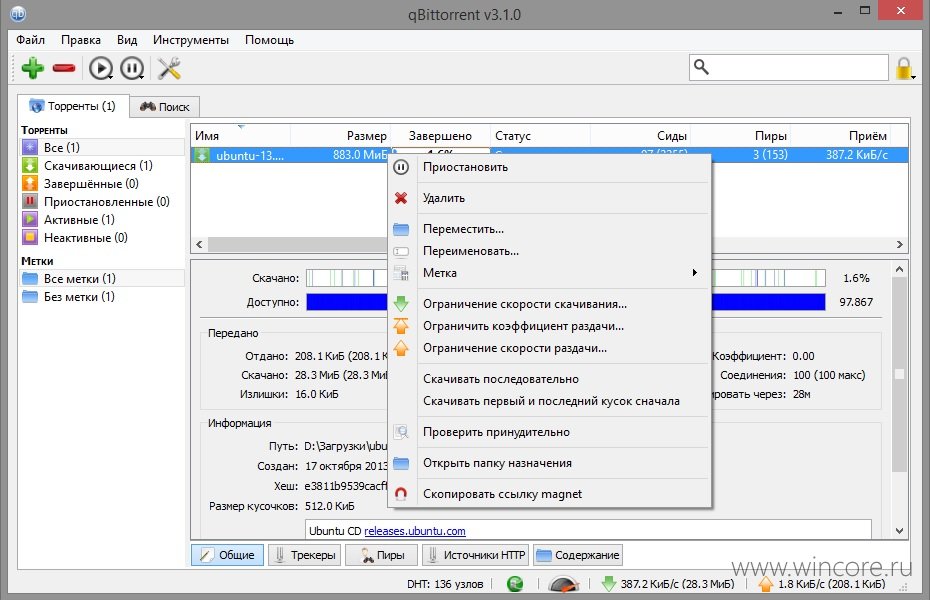
Task: Click the ubuntu-13 torrent row name
Action: point(250,155)
